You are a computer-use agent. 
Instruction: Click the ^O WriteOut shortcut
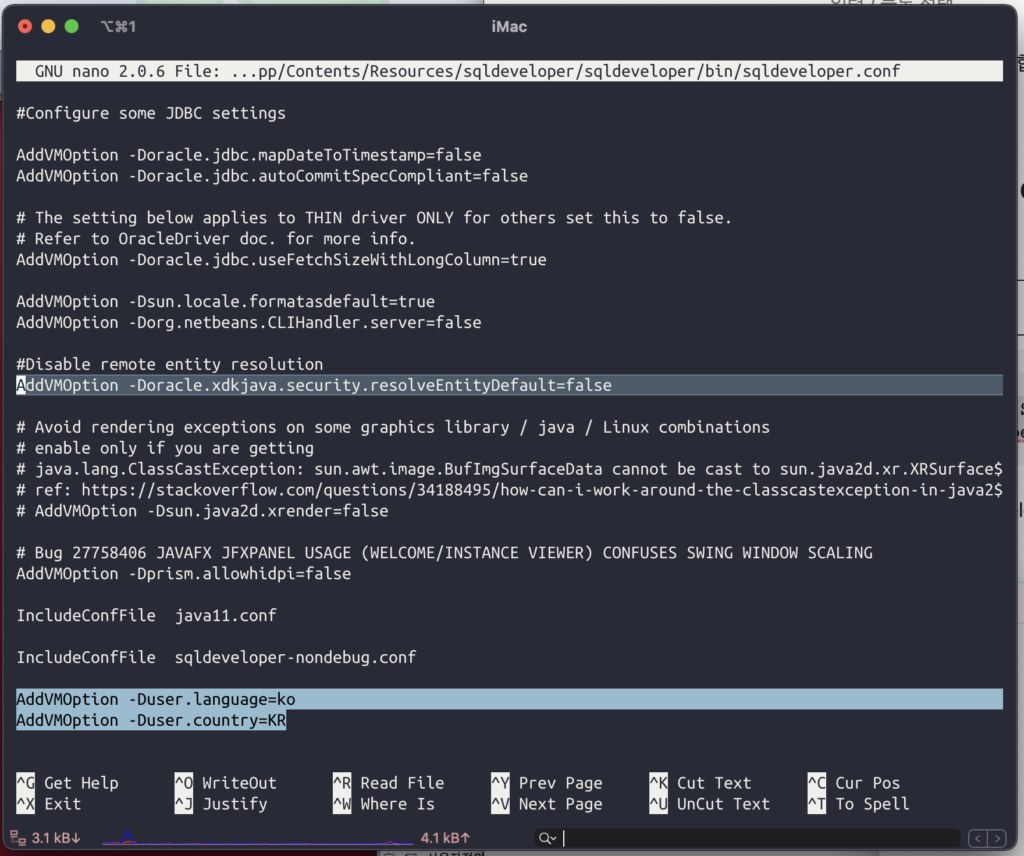click(225, 783)
